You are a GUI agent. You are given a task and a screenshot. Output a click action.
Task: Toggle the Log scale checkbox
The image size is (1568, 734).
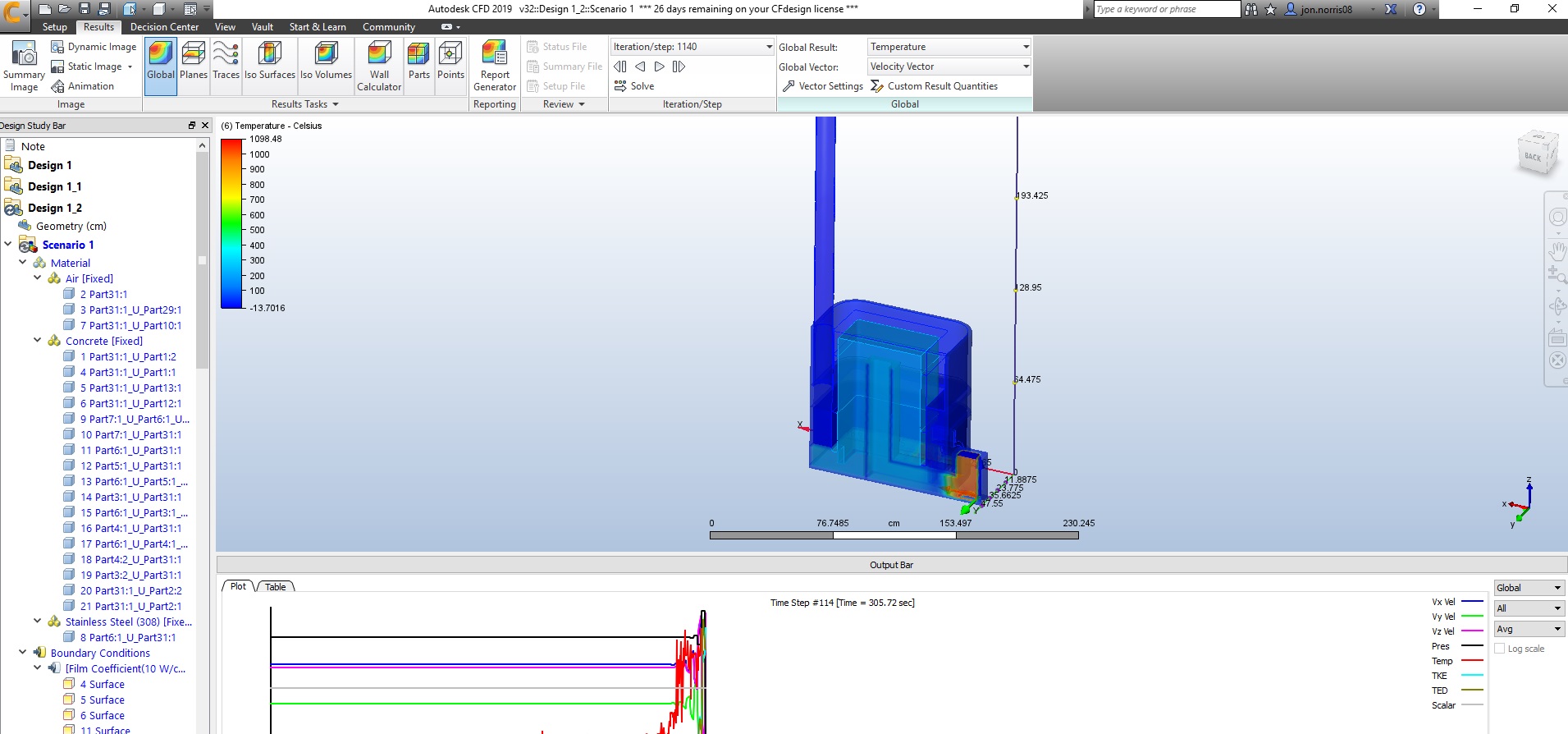click(1500, 649)
